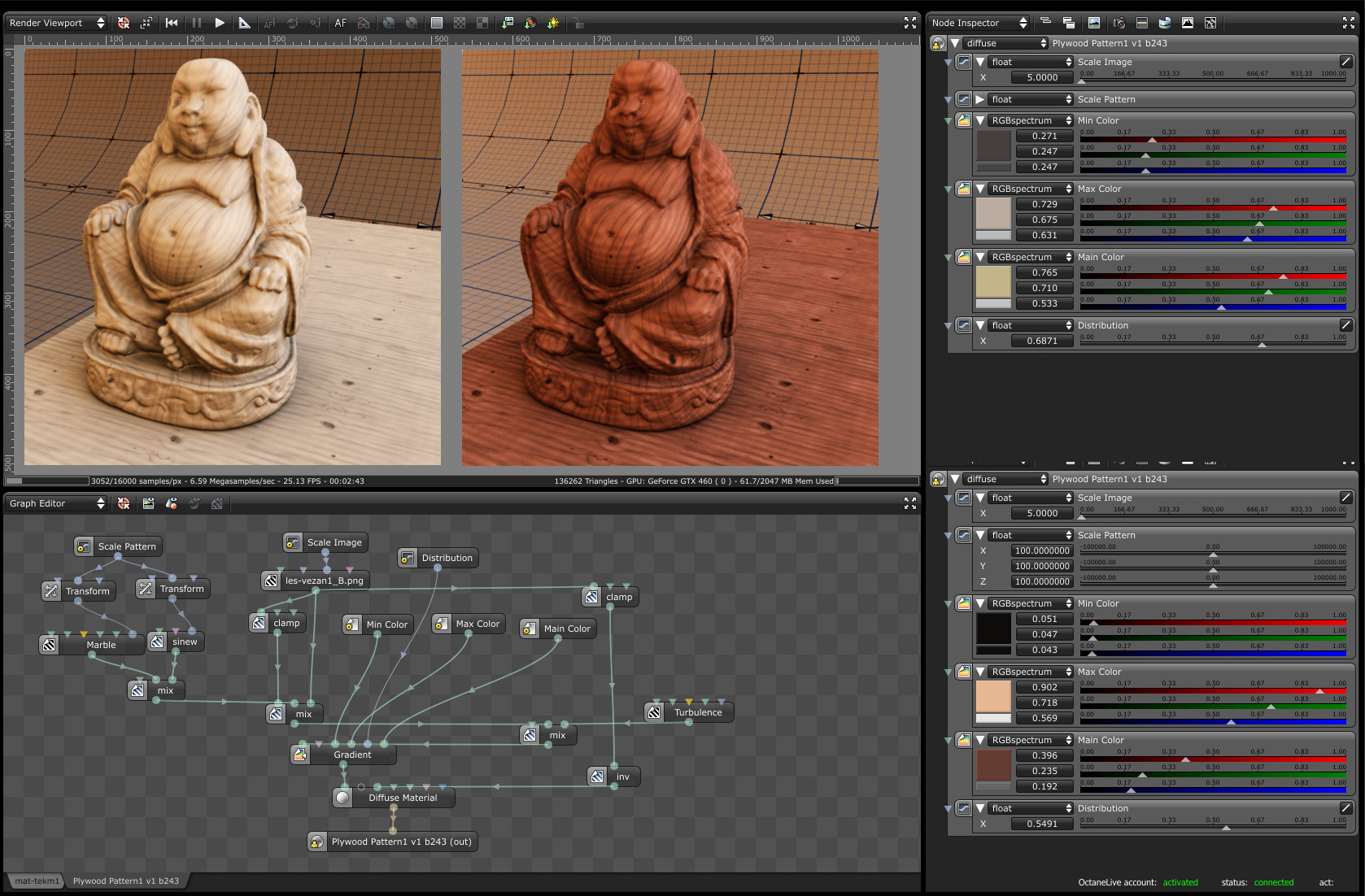Screen dimensions: 1365x896
Task: Click the upper inspector Main Color khaki swatch
Action: tap(993, 281)
